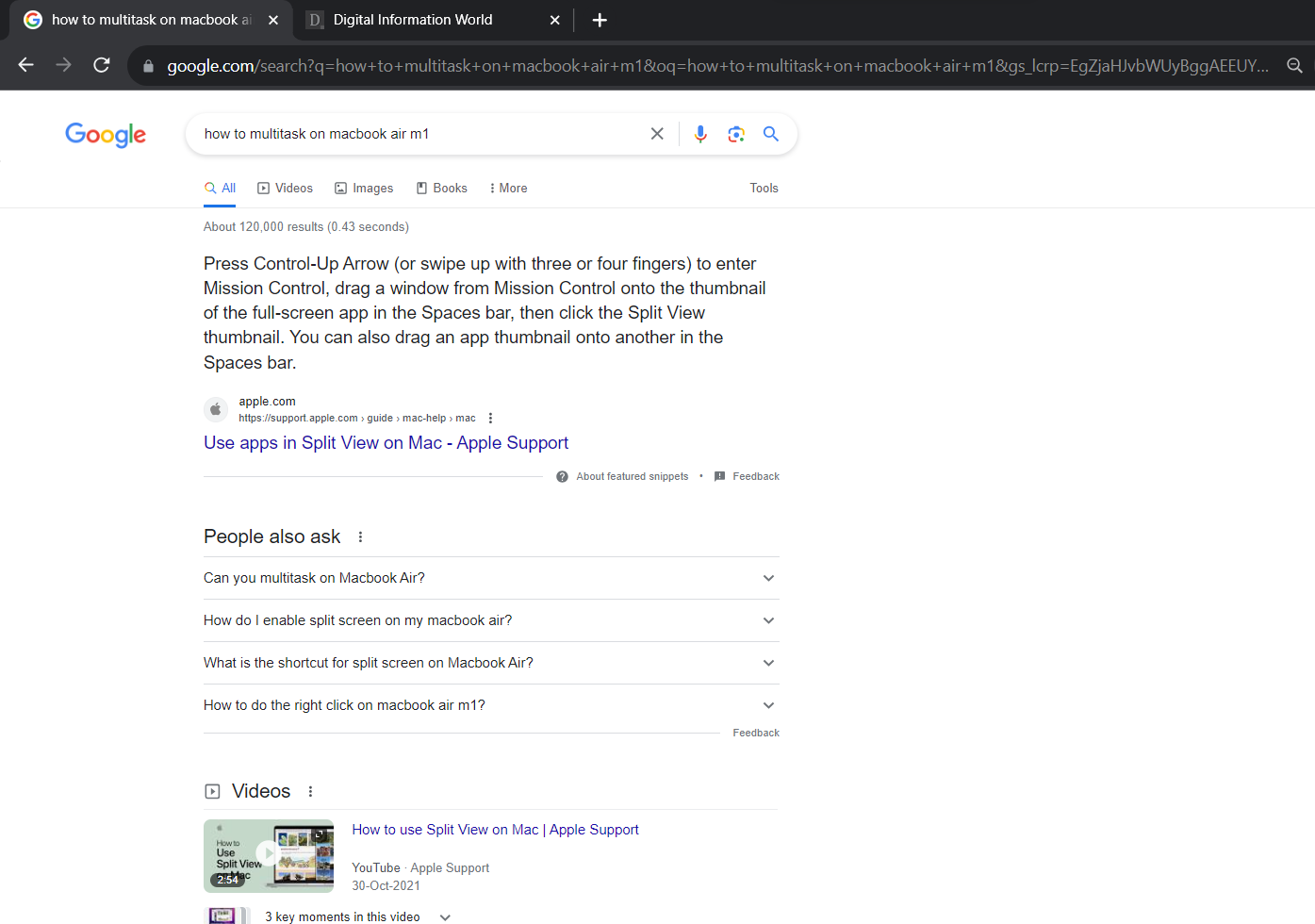1315x924 pixels.
Task: Open Videos section three-dot menu
Action: click(x=310, y=792)
